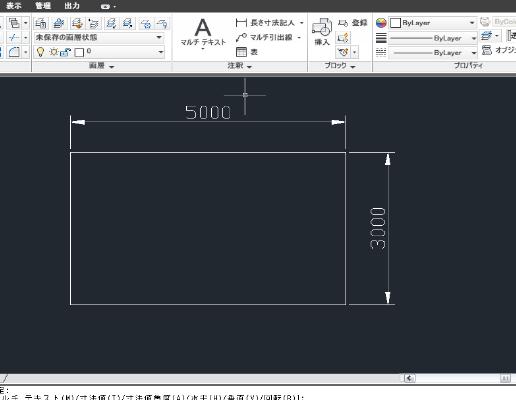Click the プロパティ panel title
Screen dimensions: 516x400
click(x=468, y=66)
